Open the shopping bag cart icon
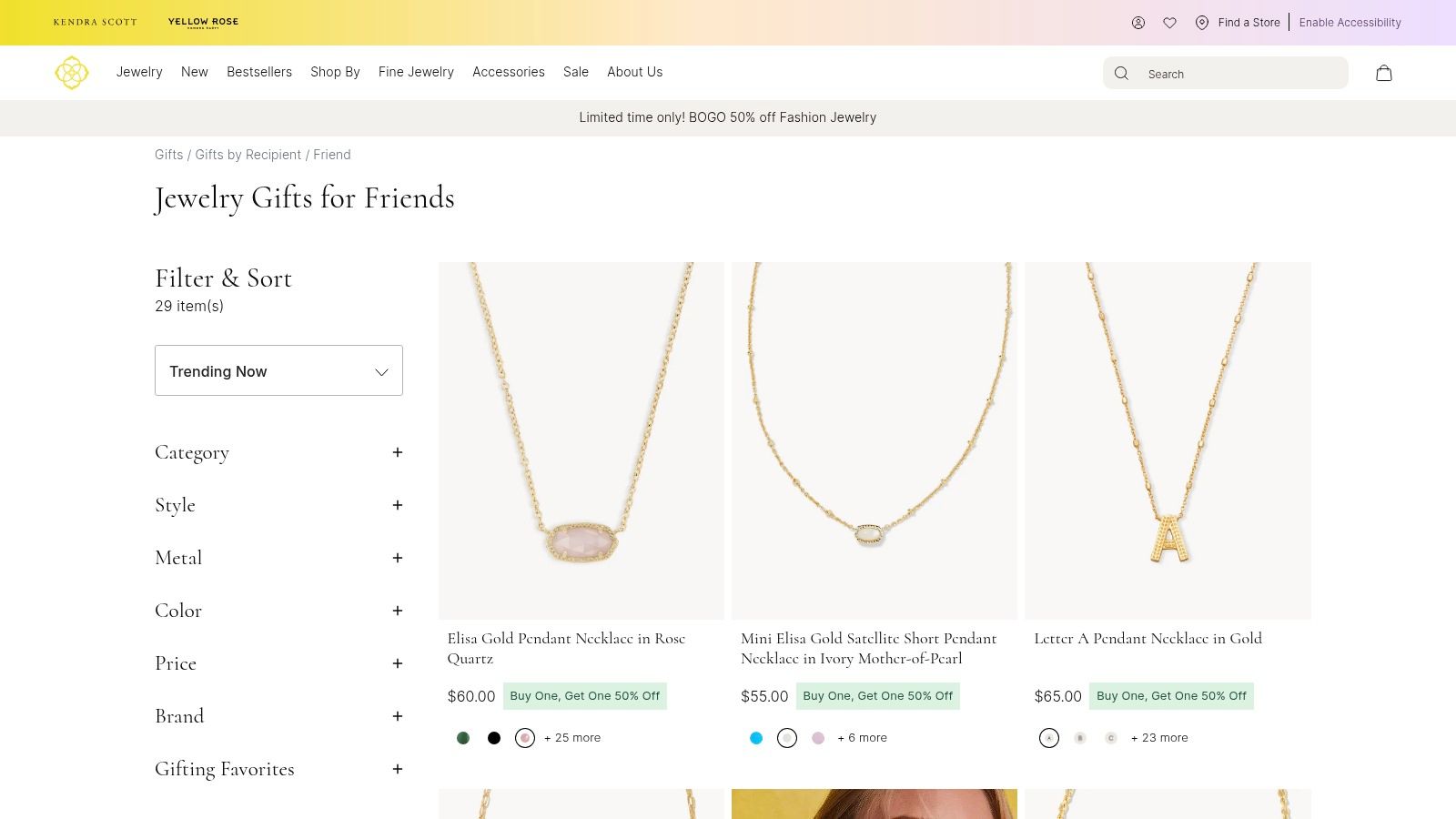This screenshot has width=1456, height=819. pyautogui.click(x=1384, y=73)
